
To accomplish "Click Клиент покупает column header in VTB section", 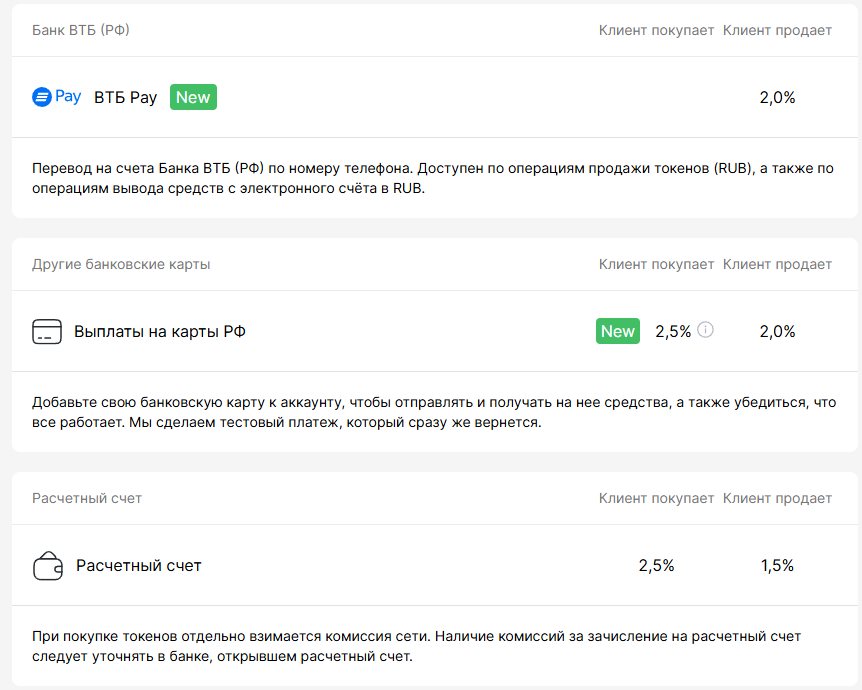I will (656, 30).
